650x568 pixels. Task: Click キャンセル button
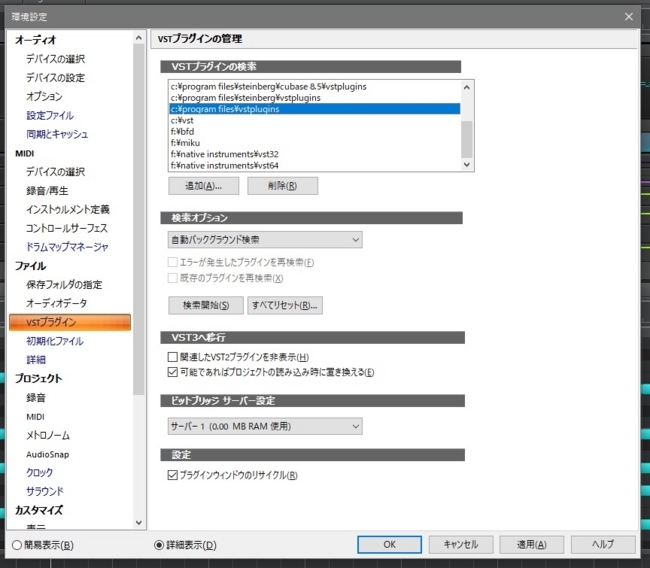pyautogui.click(x=461, y=544)
